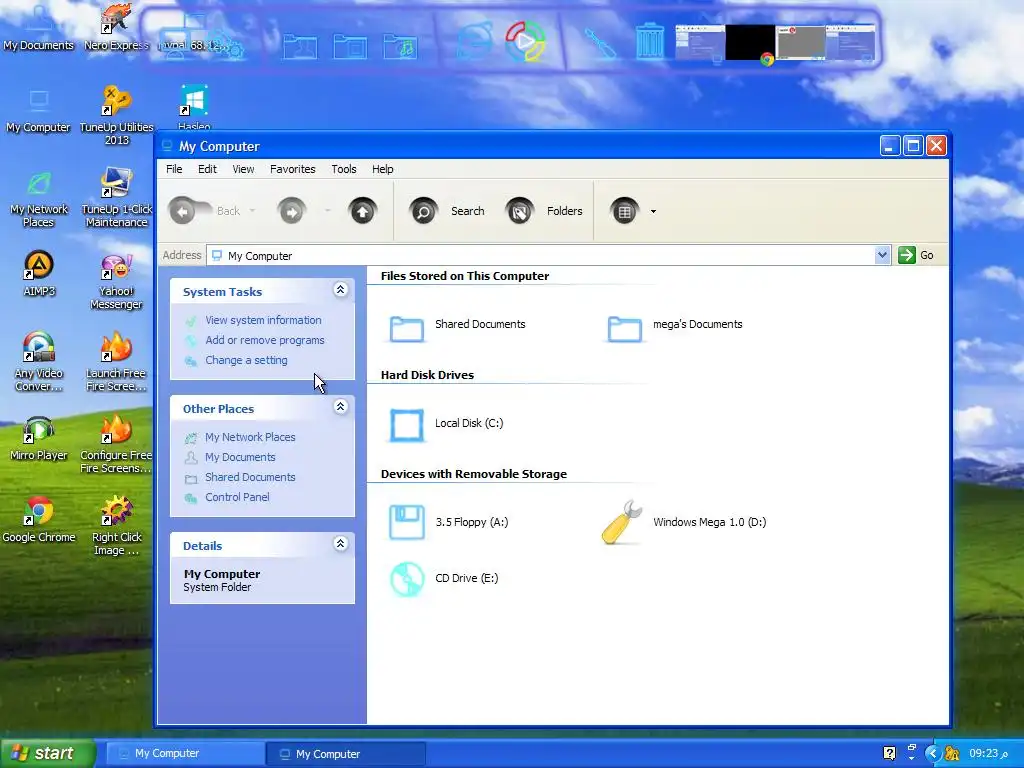Select TuneUp 1-Click Maintenance shortcut
The height and width of the screenshot is (768, 1024).
tap(116, 198)
